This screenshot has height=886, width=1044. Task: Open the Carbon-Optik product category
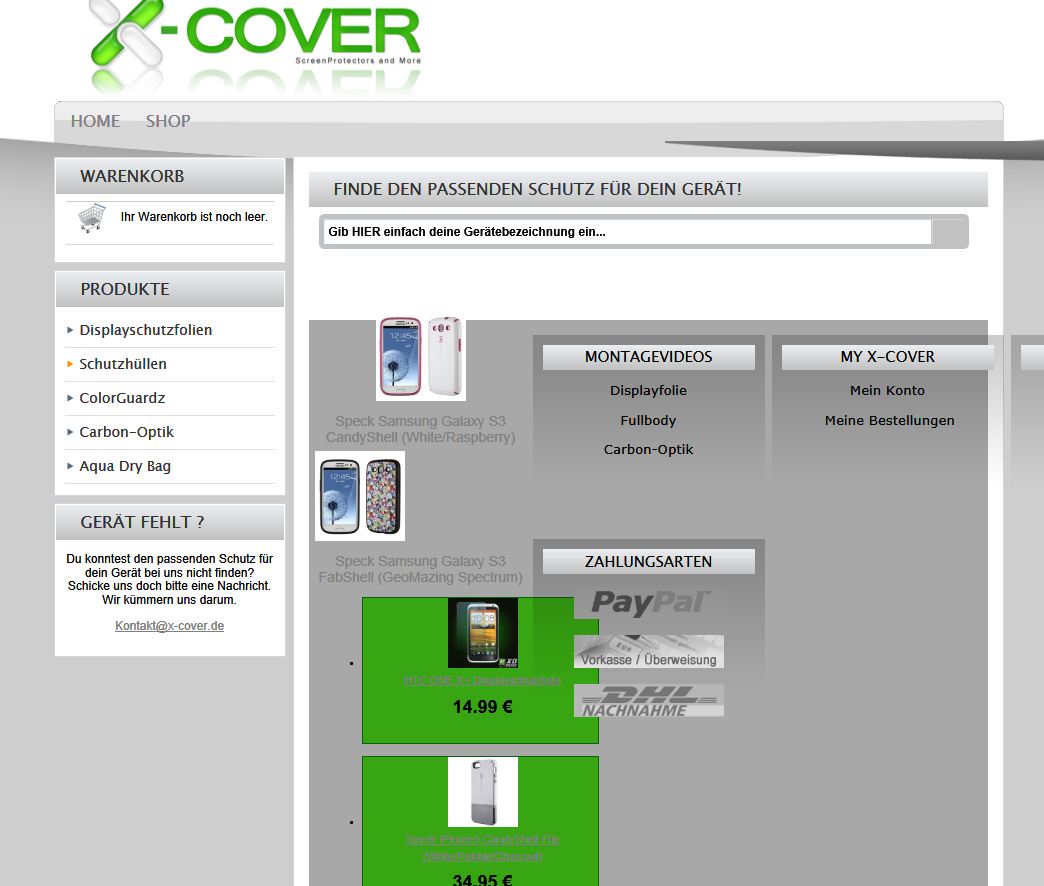point(127,432)
